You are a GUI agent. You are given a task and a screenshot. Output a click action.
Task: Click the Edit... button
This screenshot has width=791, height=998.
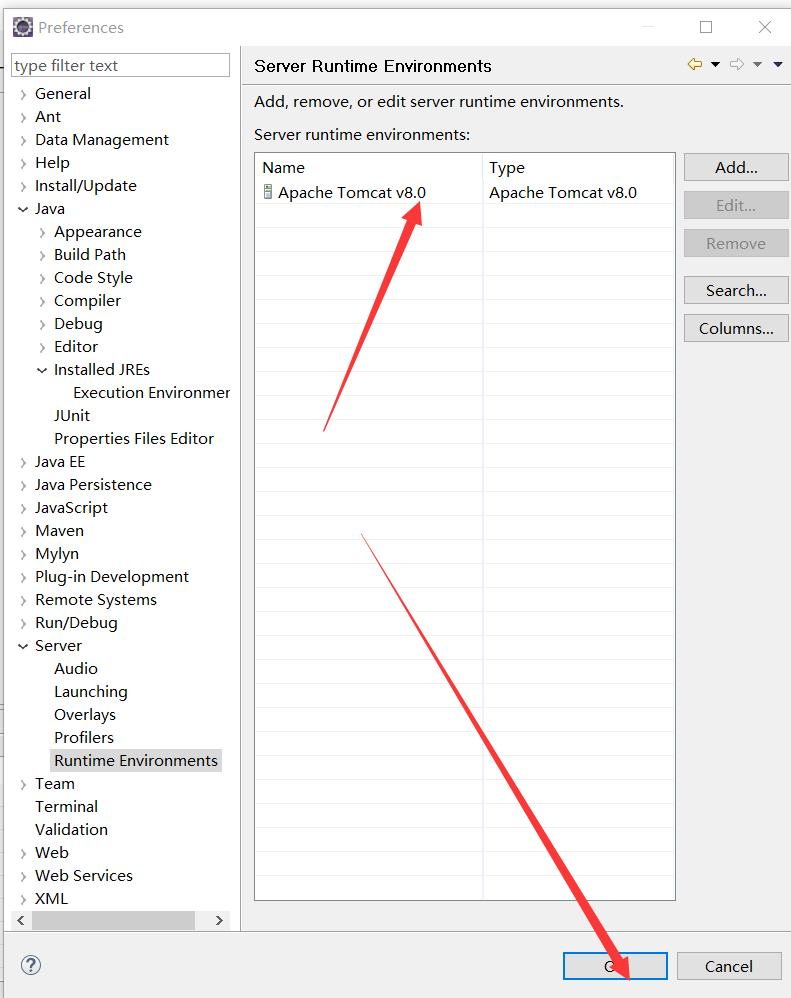click(736, 206)
